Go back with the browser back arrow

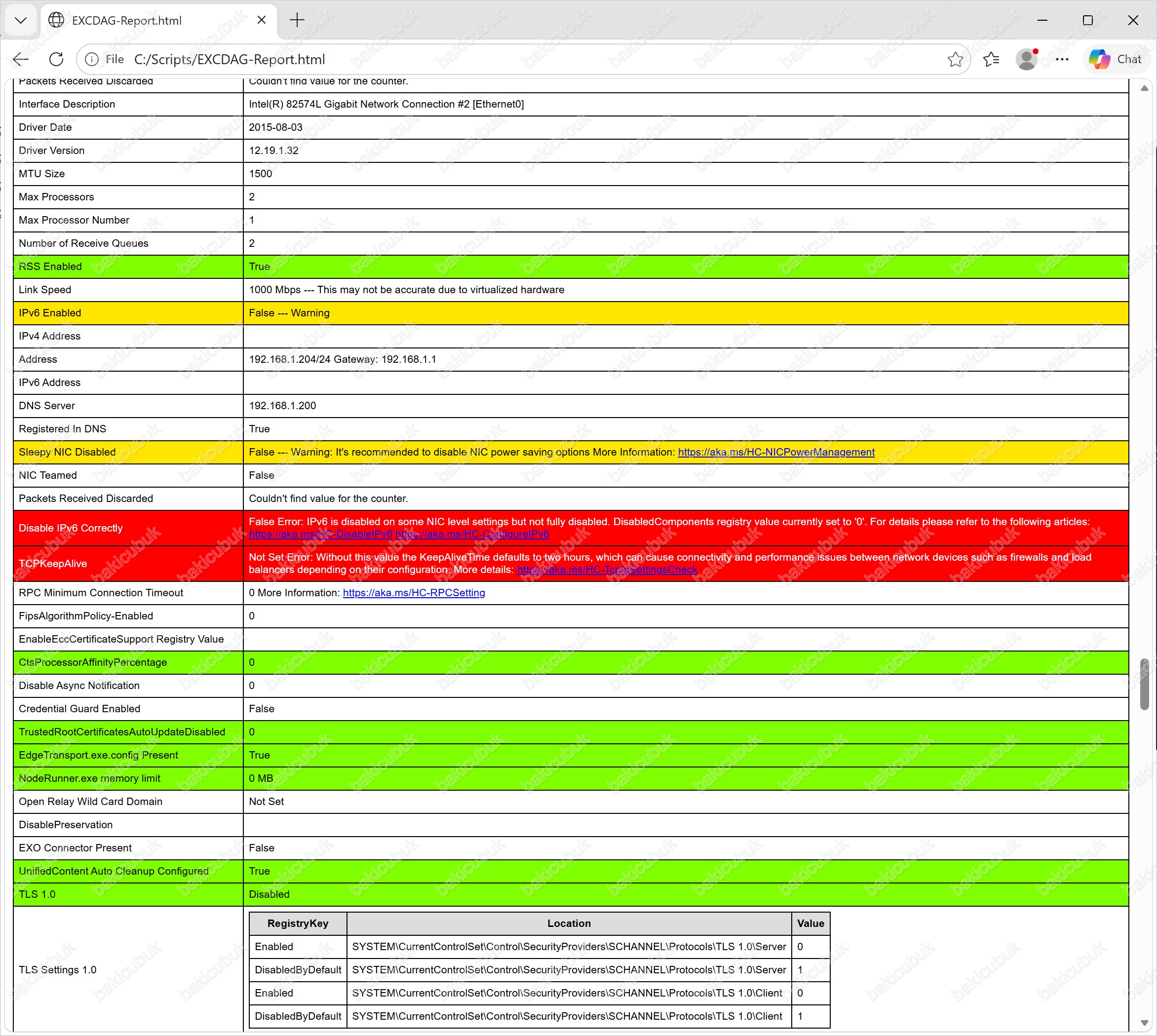[21, 59]
